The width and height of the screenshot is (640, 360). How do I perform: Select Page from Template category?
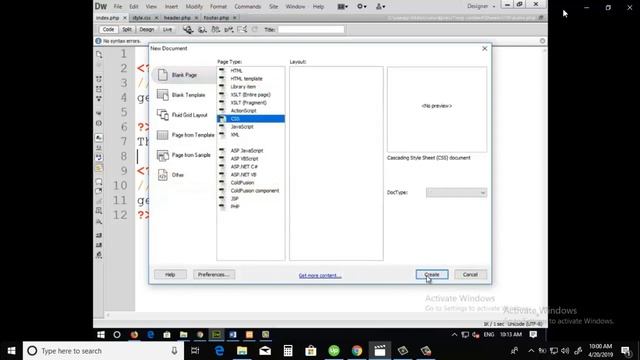pos(185,135)
